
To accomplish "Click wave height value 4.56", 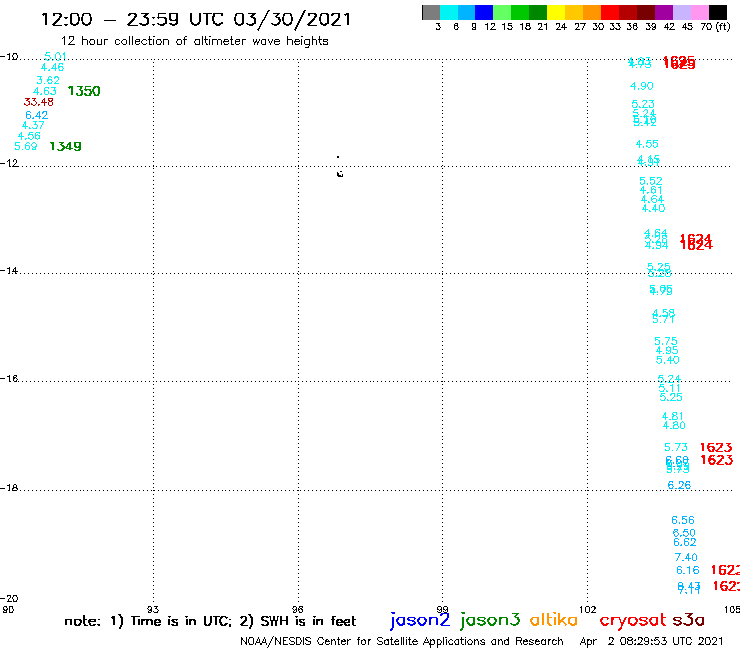I will pos(29,136).
